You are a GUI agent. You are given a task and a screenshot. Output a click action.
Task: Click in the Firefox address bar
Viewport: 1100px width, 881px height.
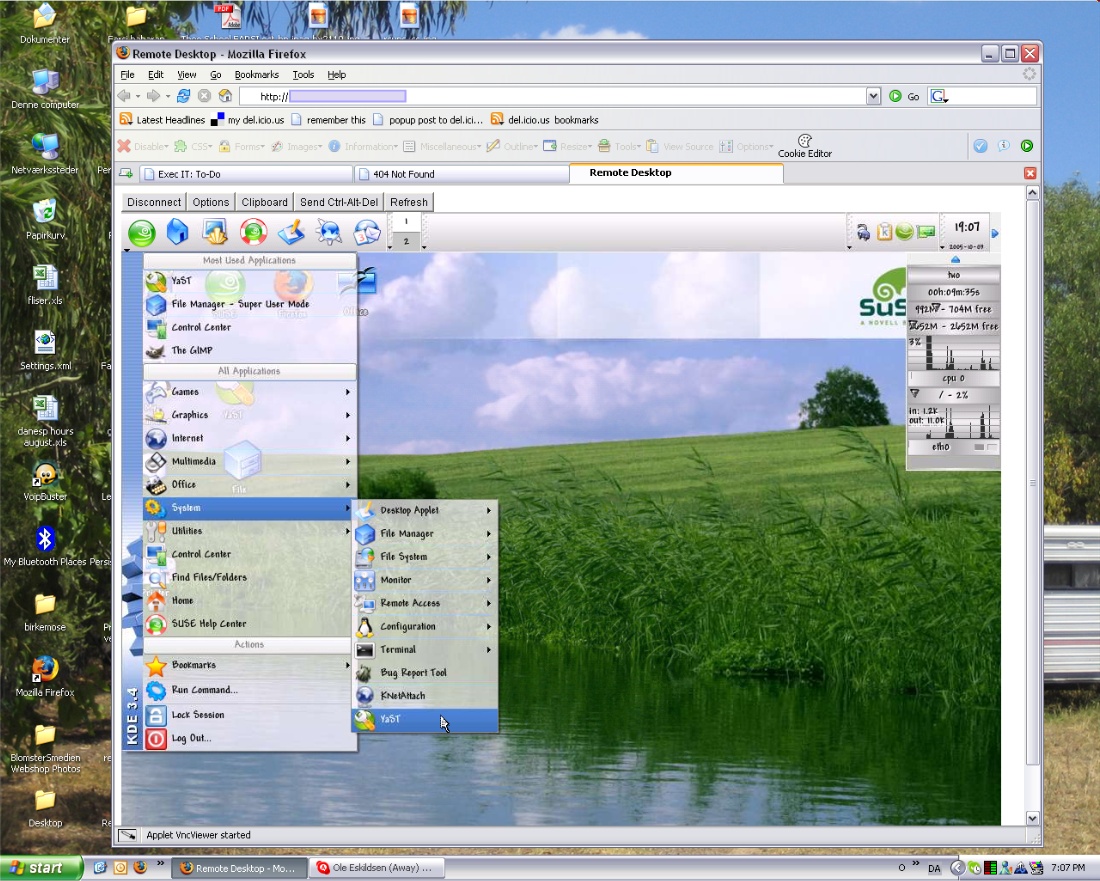click(554, 96)
